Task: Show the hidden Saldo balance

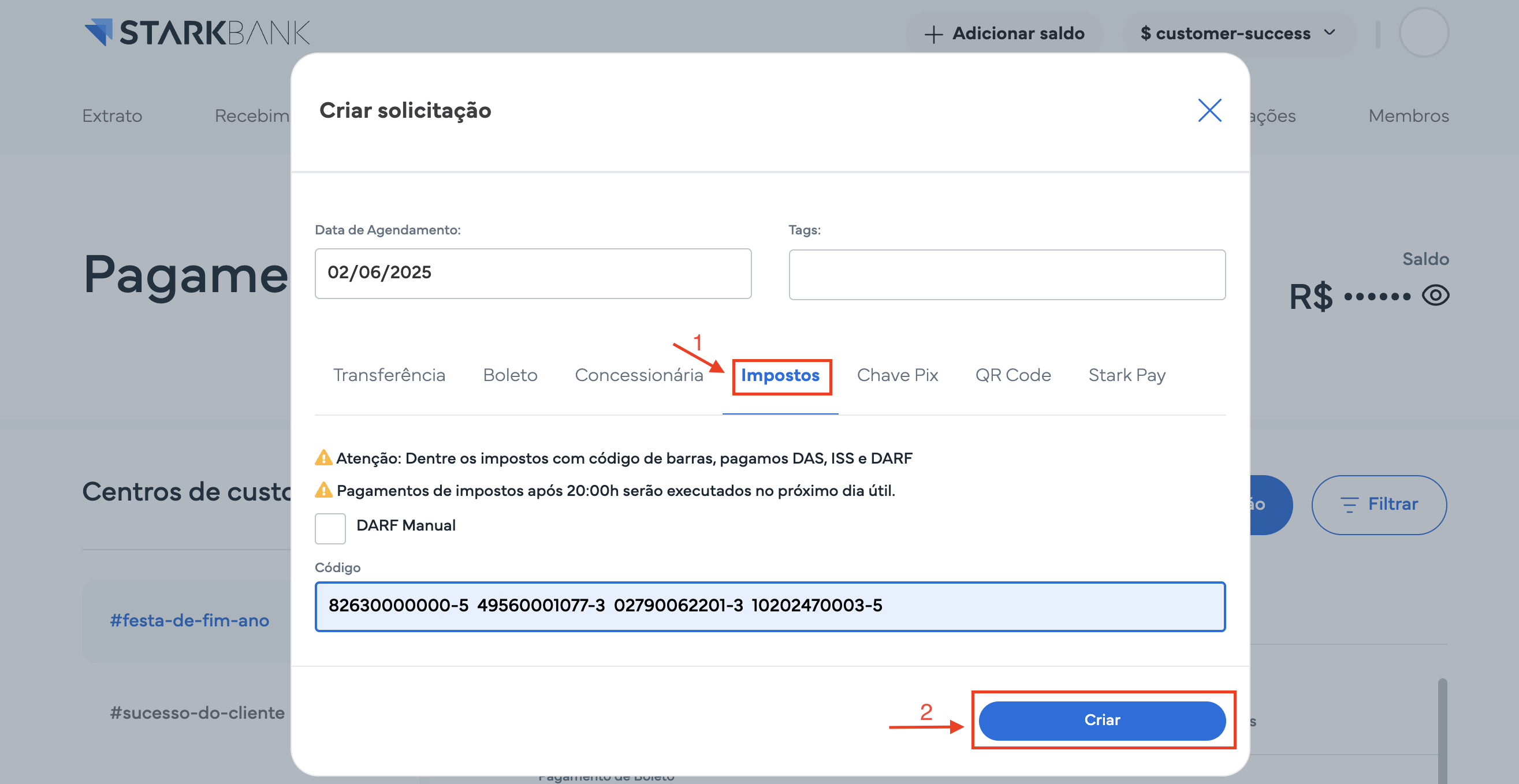Action: 1435,296
